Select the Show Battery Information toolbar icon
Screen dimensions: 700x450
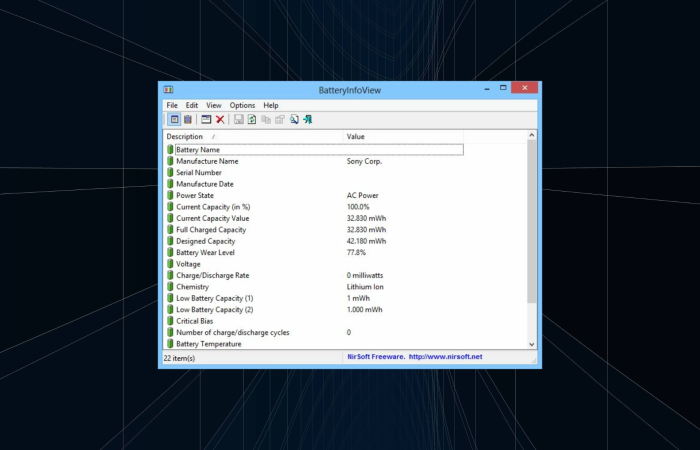(x=175, y=119)
